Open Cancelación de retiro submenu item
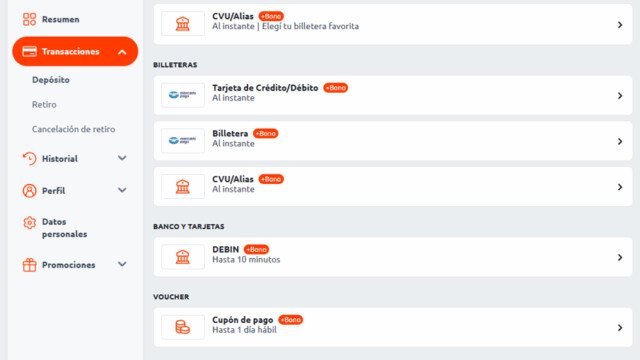640x360 pixels. tap(74, 129)
